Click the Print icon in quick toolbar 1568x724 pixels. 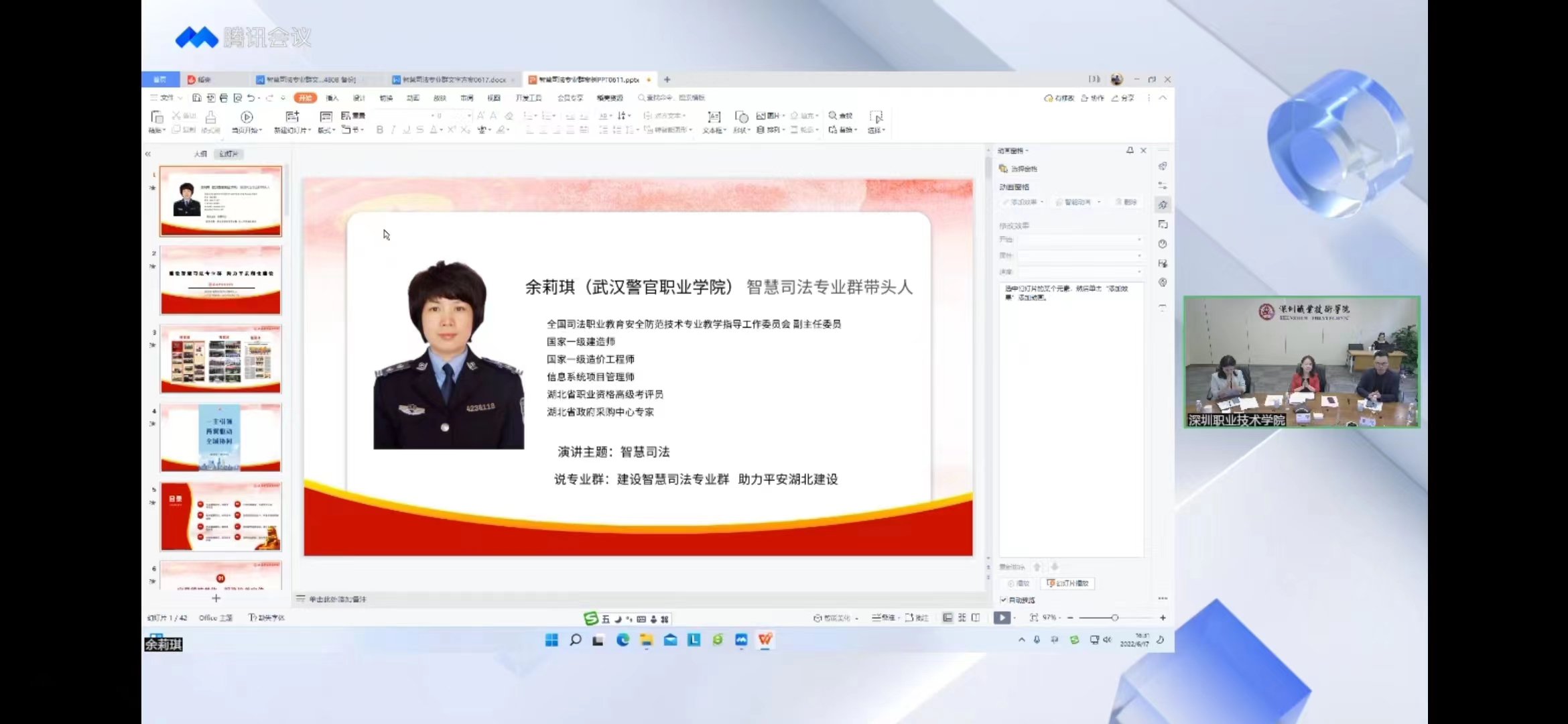[x=224, y=98]
